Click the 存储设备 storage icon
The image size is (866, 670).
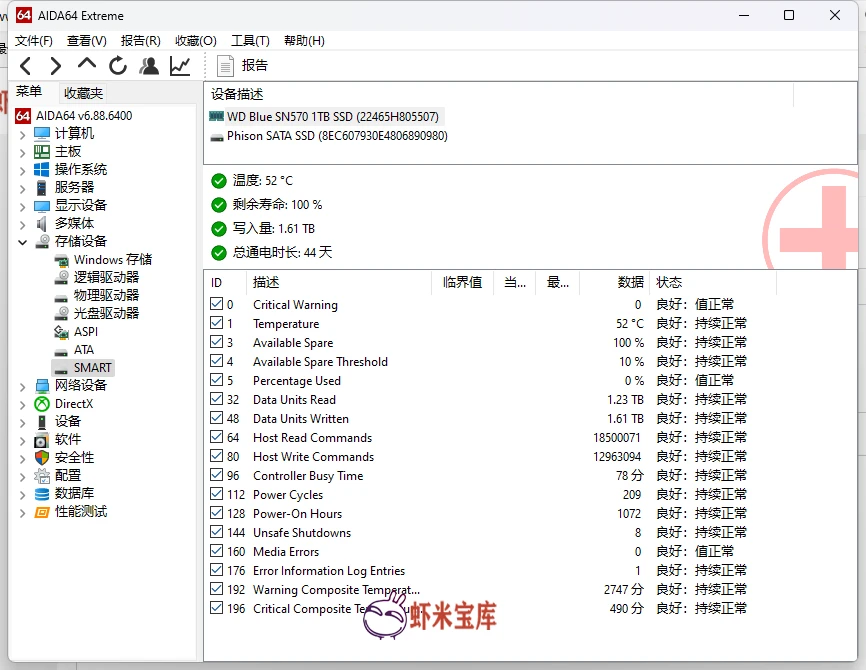[42, 241]
